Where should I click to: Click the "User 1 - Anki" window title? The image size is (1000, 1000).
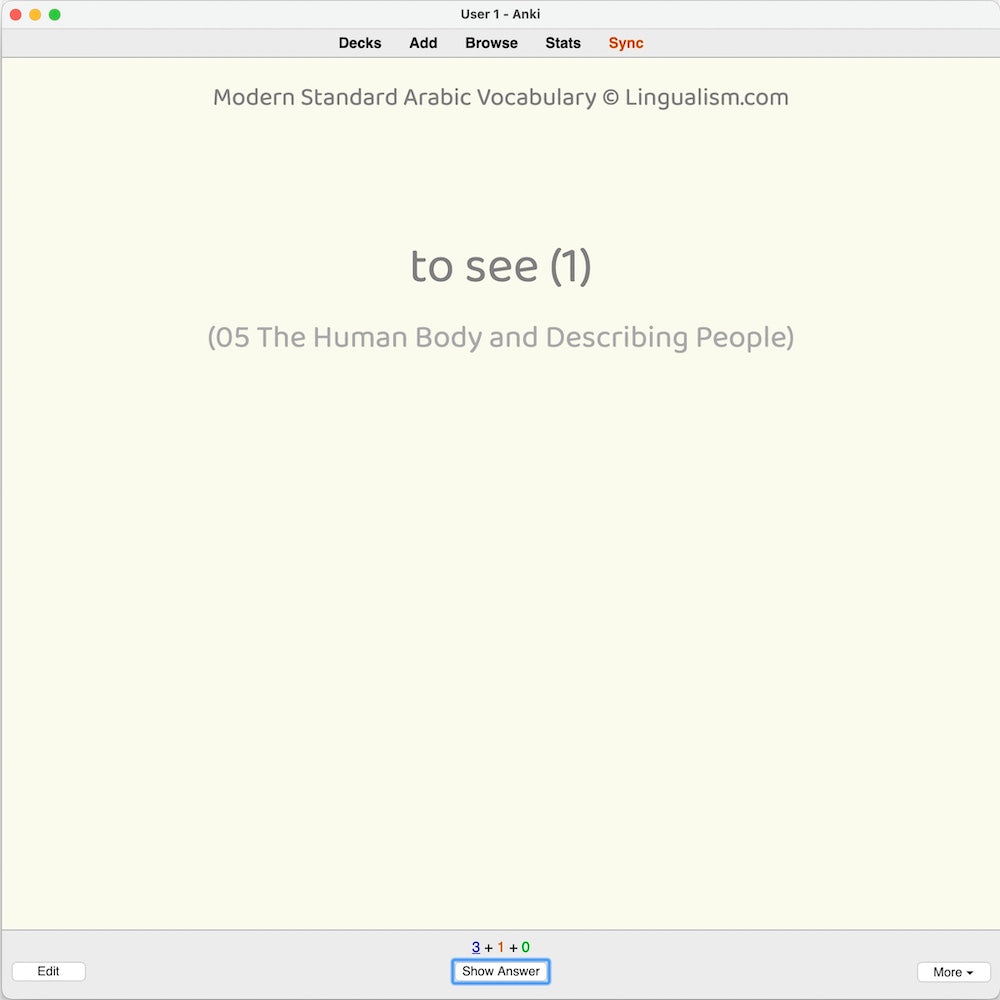(500, 15)
